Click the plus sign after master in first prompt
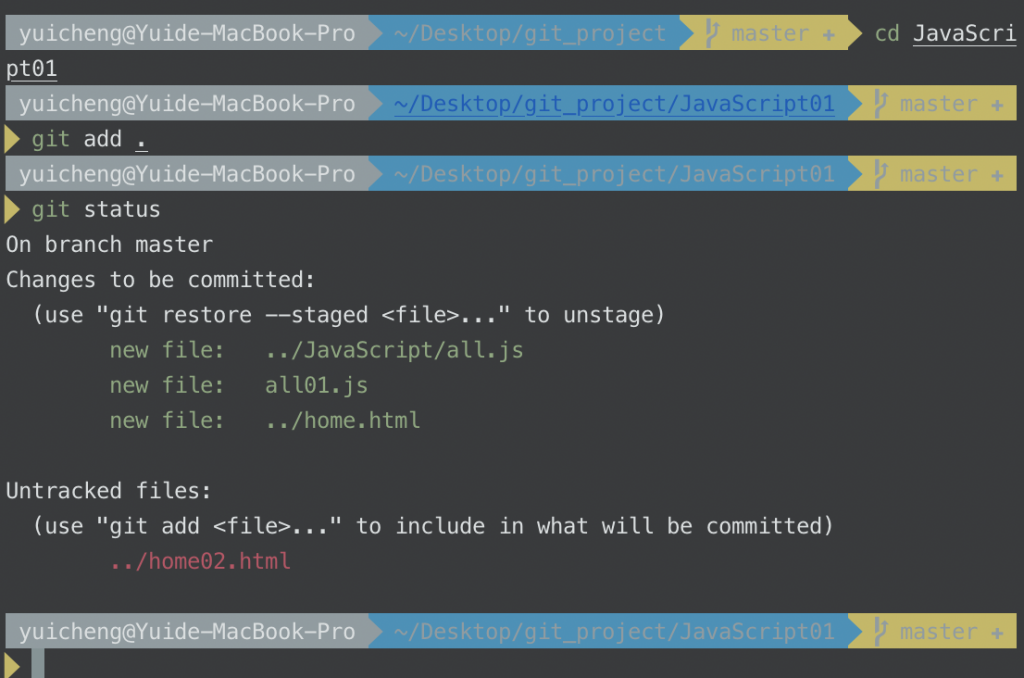Screen dimensions: 1024x678 click(829, 35)
